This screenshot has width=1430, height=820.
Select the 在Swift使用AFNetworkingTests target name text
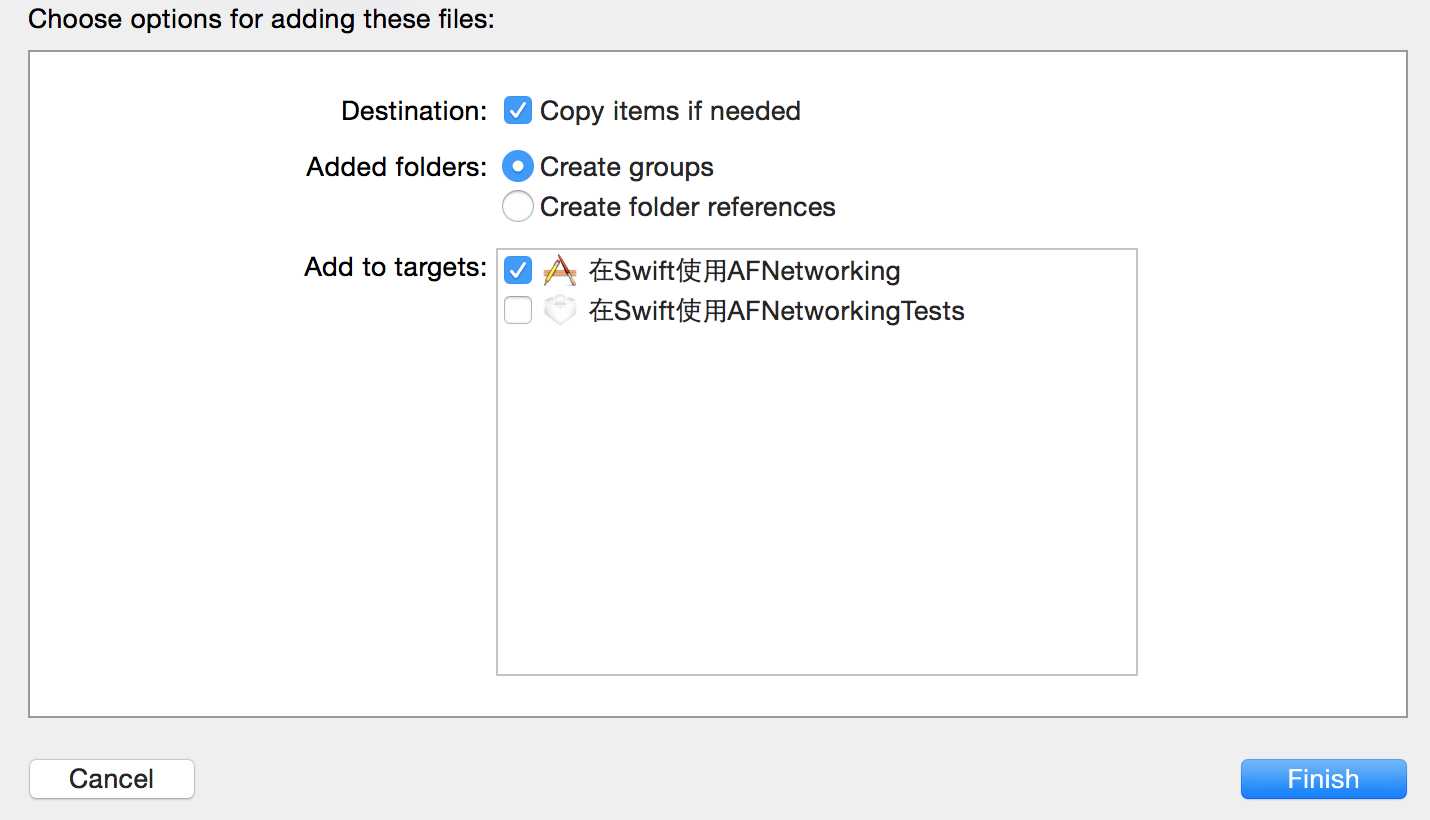[776, 311]
